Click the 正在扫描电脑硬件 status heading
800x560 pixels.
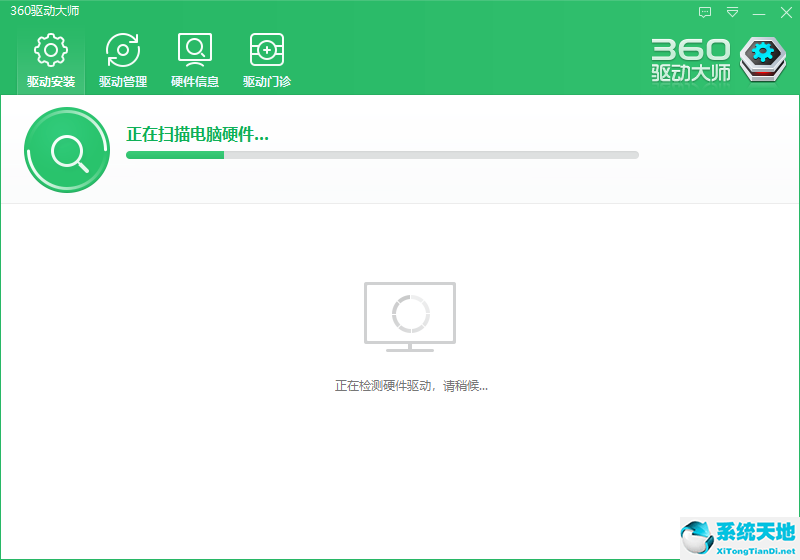[x=197, y=134]
